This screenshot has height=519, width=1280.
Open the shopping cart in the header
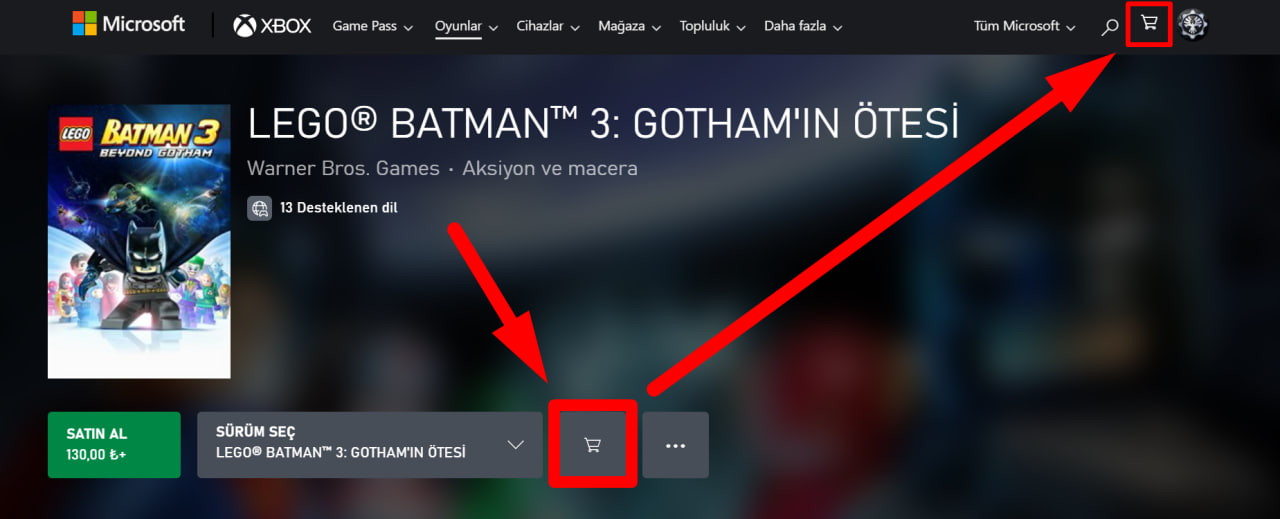(1149, 24)
